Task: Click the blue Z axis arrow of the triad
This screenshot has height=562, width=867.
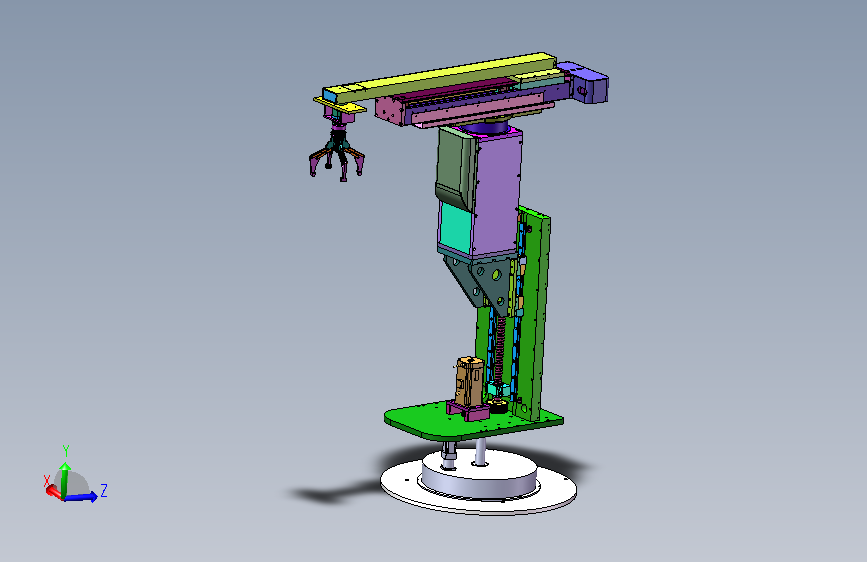Action: [x=83, y=497]
